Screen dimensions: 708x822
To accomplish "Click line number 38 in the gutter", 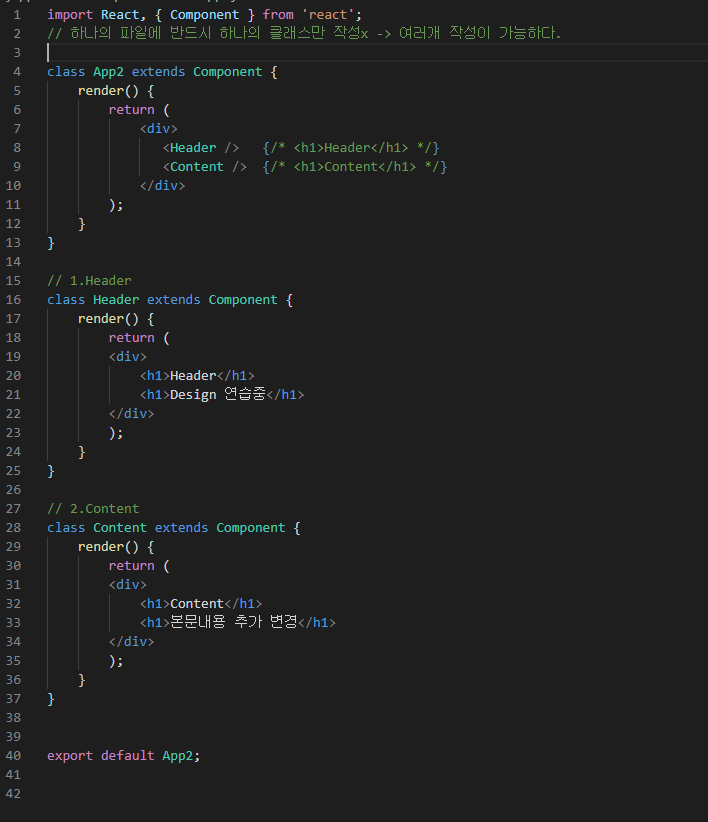I will [x=14, y=718].
